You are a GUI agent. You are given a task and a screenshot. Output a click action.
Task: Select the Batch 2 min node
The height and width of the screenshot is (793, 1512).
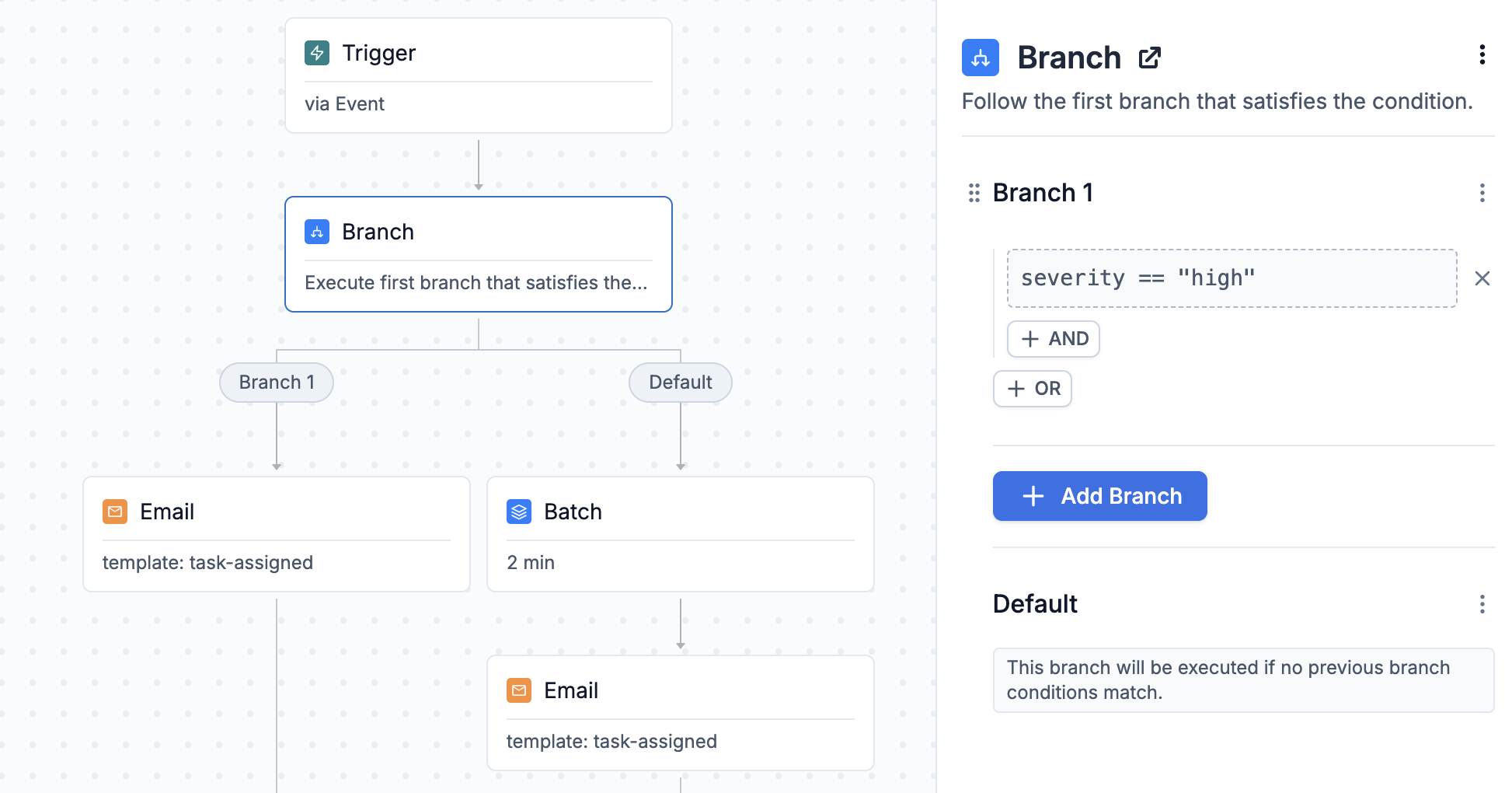point(681,534)
